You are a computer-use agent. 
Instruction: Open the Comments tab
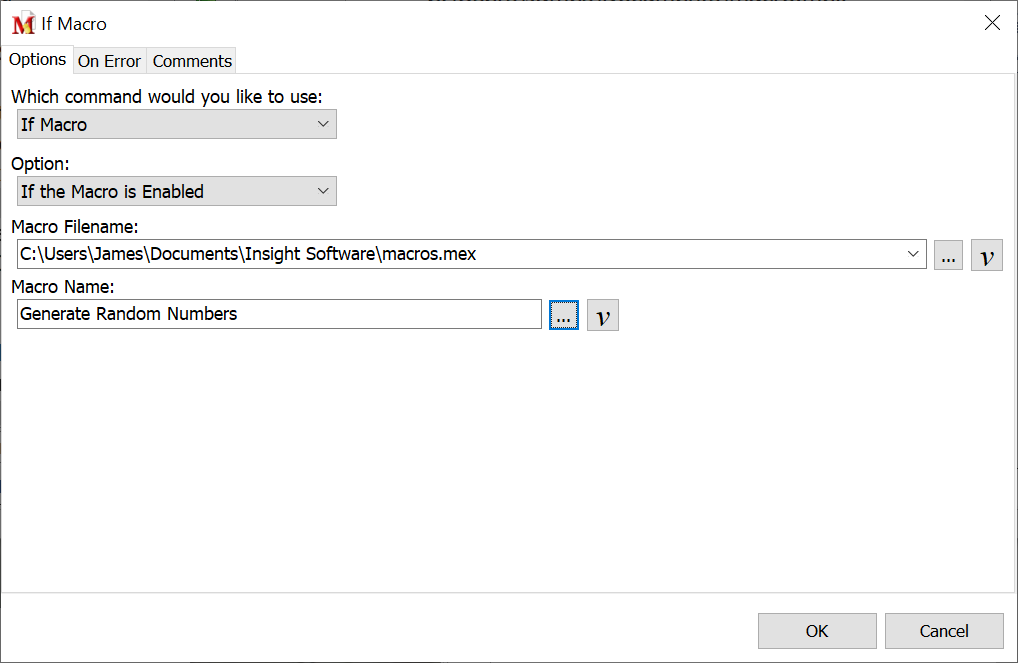pos(192,61)
